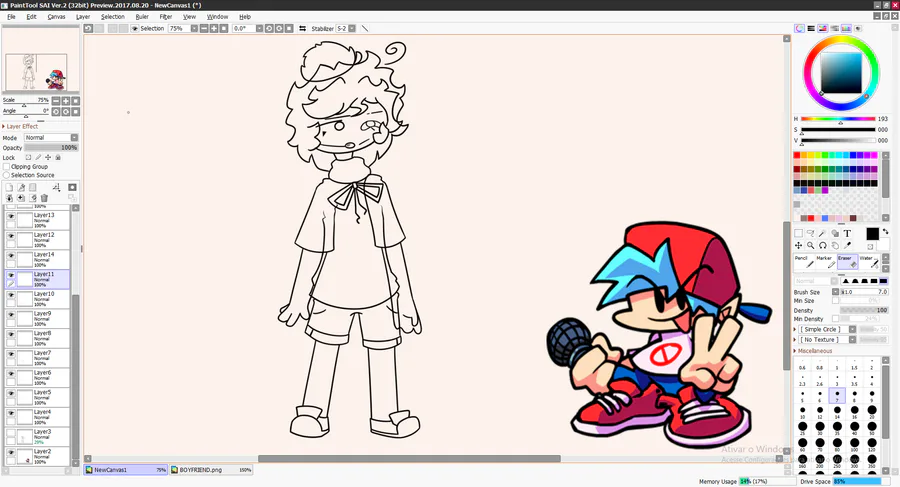Open the Brush Size multiplier dropdown
Viewport: 900px width, 487px height.
click(836, 292)
